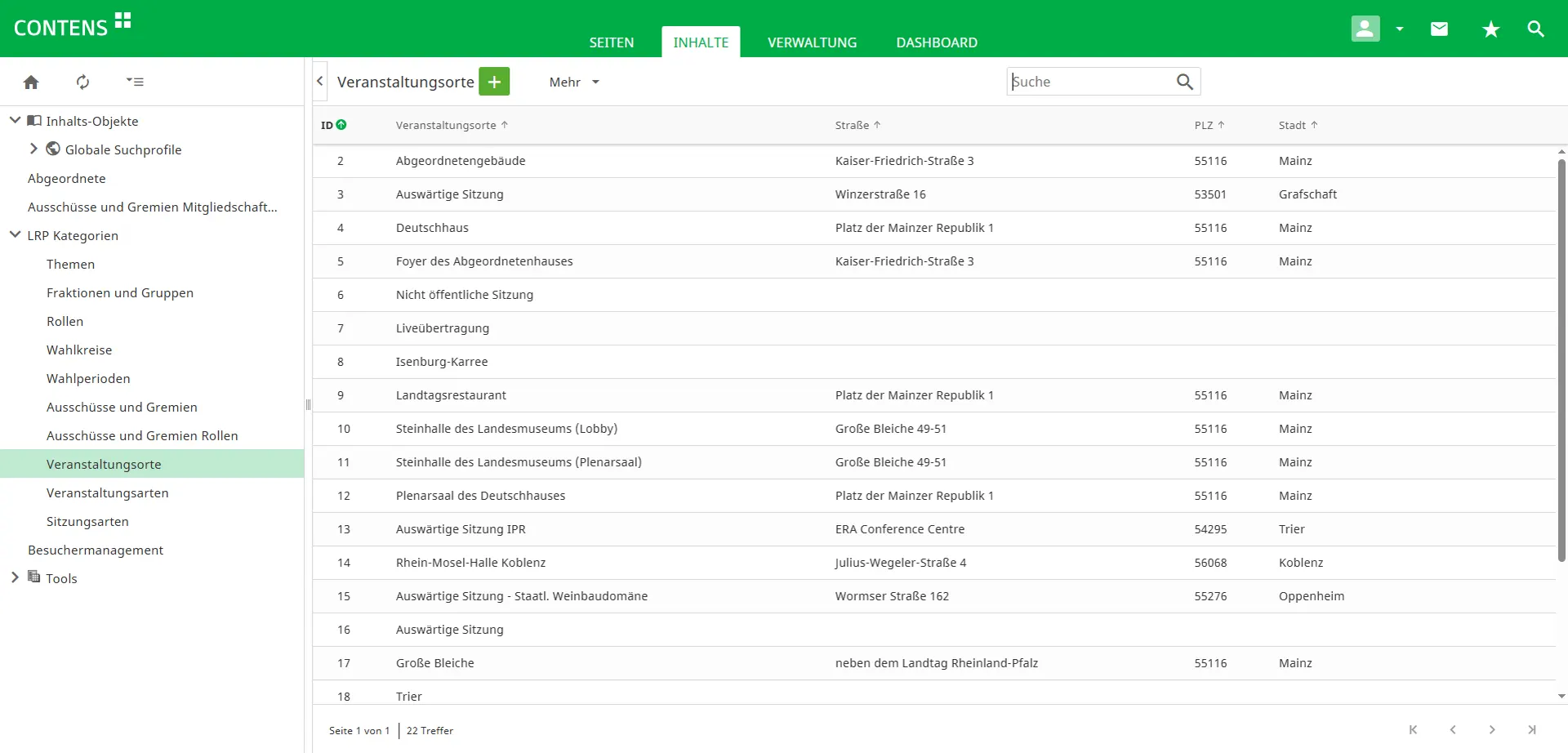Screen dimensions: 1568x753
Task: Expand the Tools tree node
Action: click(15, 577)
